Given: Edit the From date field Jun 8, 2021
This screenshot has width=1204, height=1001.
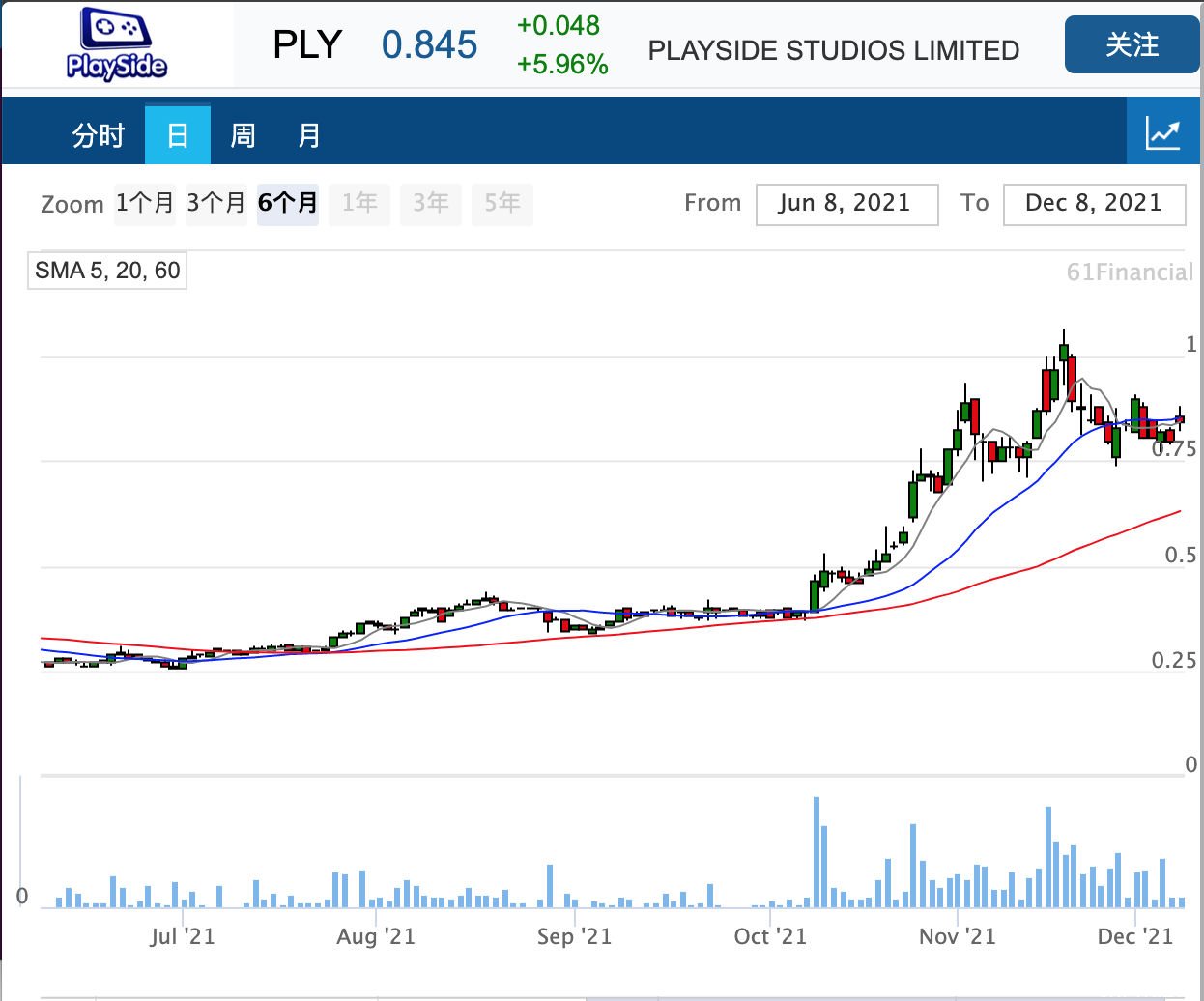Looking at the screenshot, I should (846, 204).
